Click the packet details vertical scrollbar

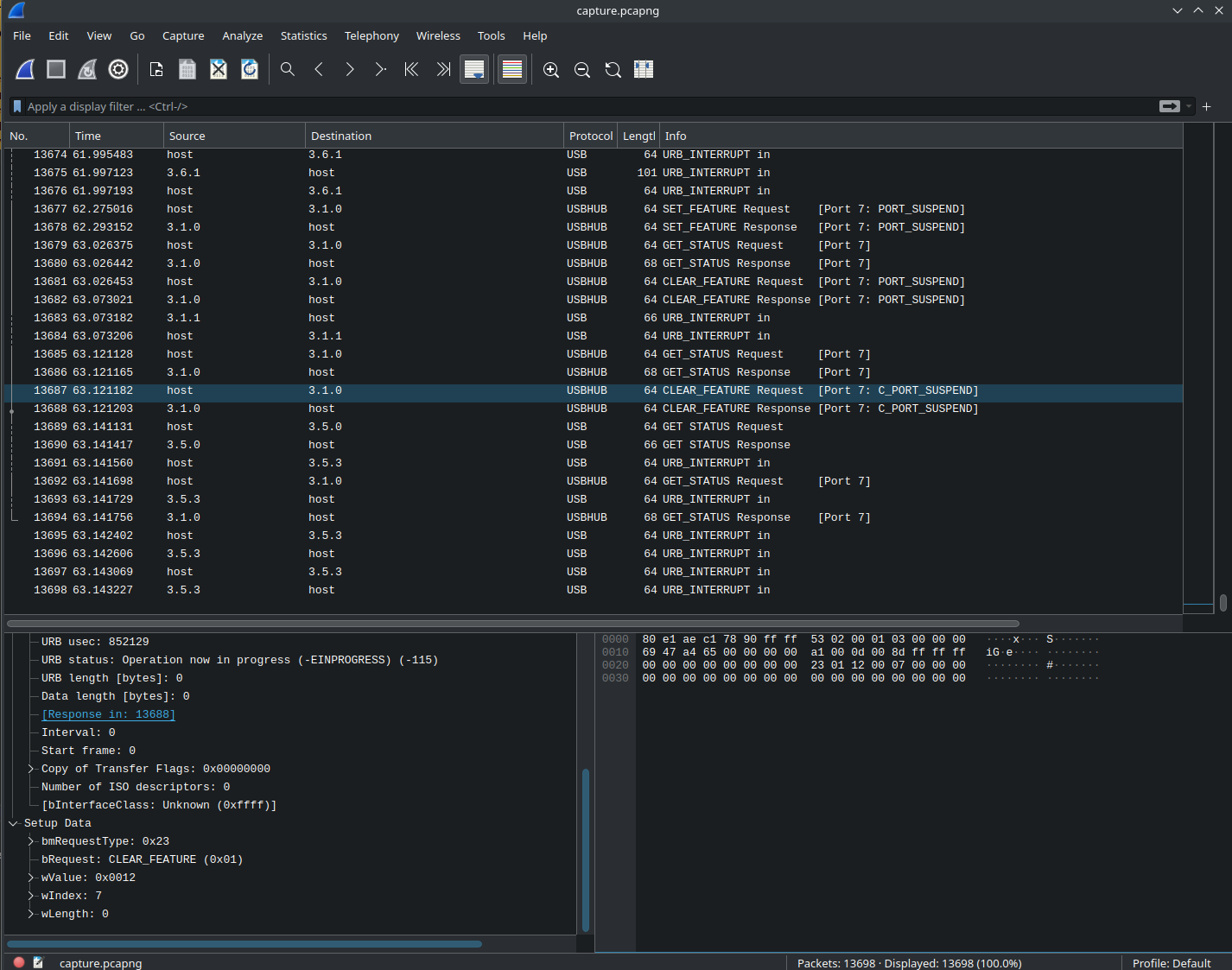pyautogui.click(x=586, y=850)
